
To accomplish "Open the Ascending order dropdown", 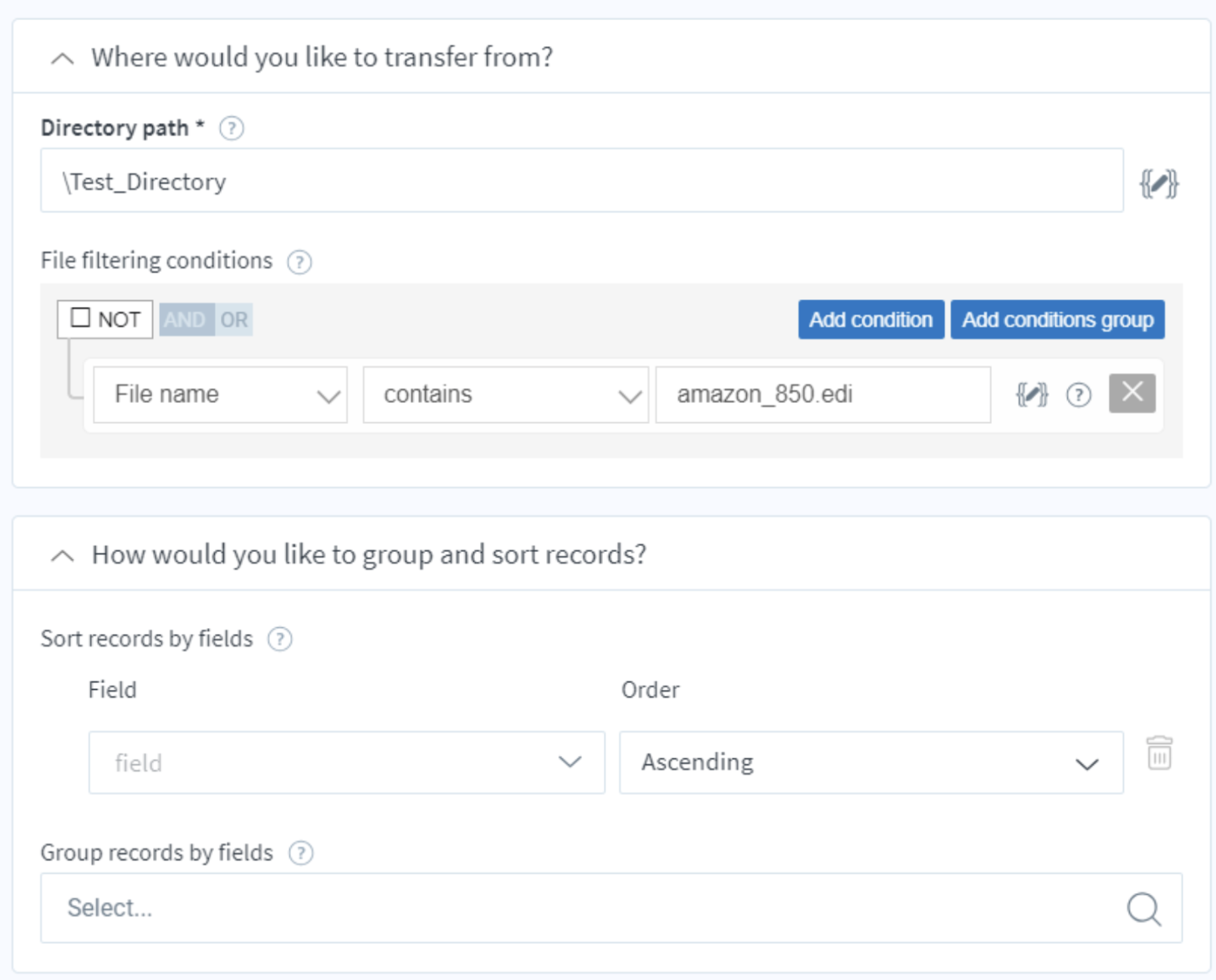I will point(871,763).
